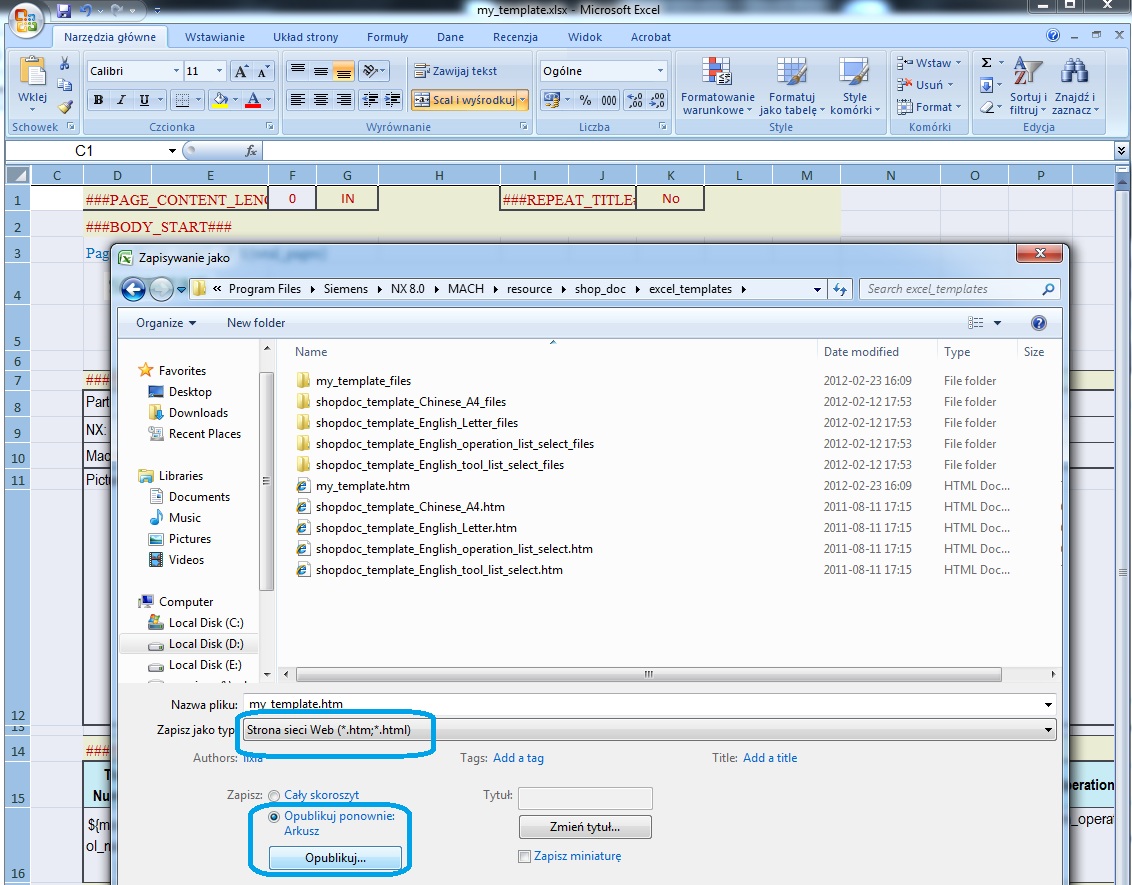Click the help icon in save dialog
The width and height of the screenshot is (1132, 885).
(x=1039, y=323)
